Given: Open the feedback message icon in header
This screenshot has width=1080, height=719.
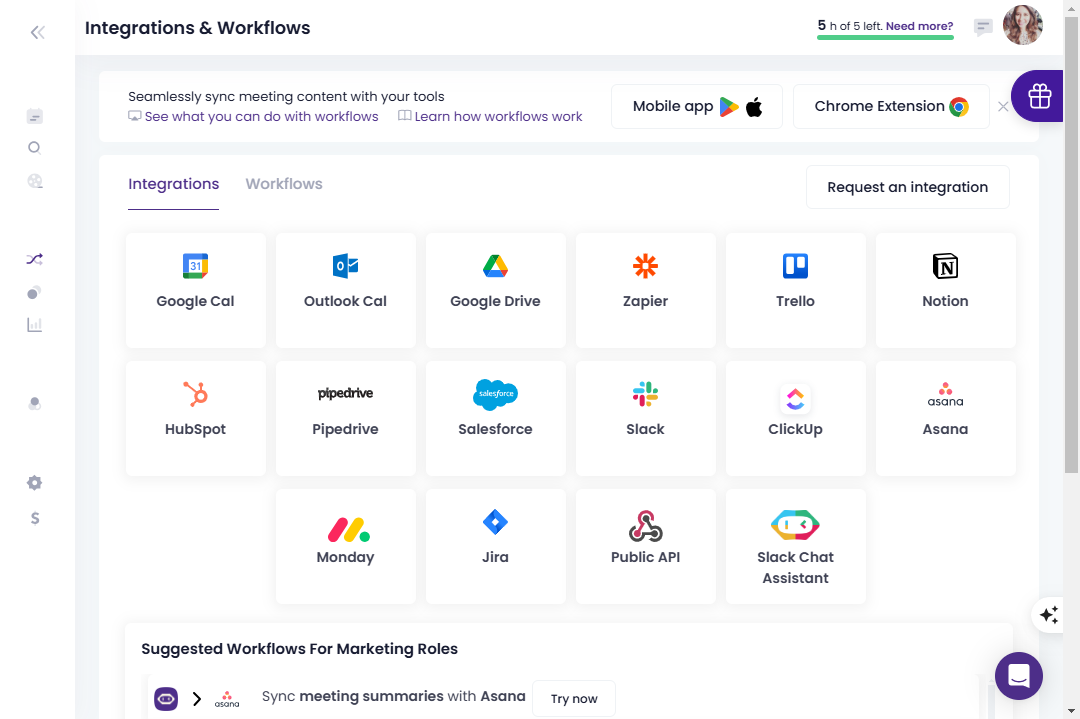Looking at the screenshot, I should pyautogui.click(x=983, y=28).
